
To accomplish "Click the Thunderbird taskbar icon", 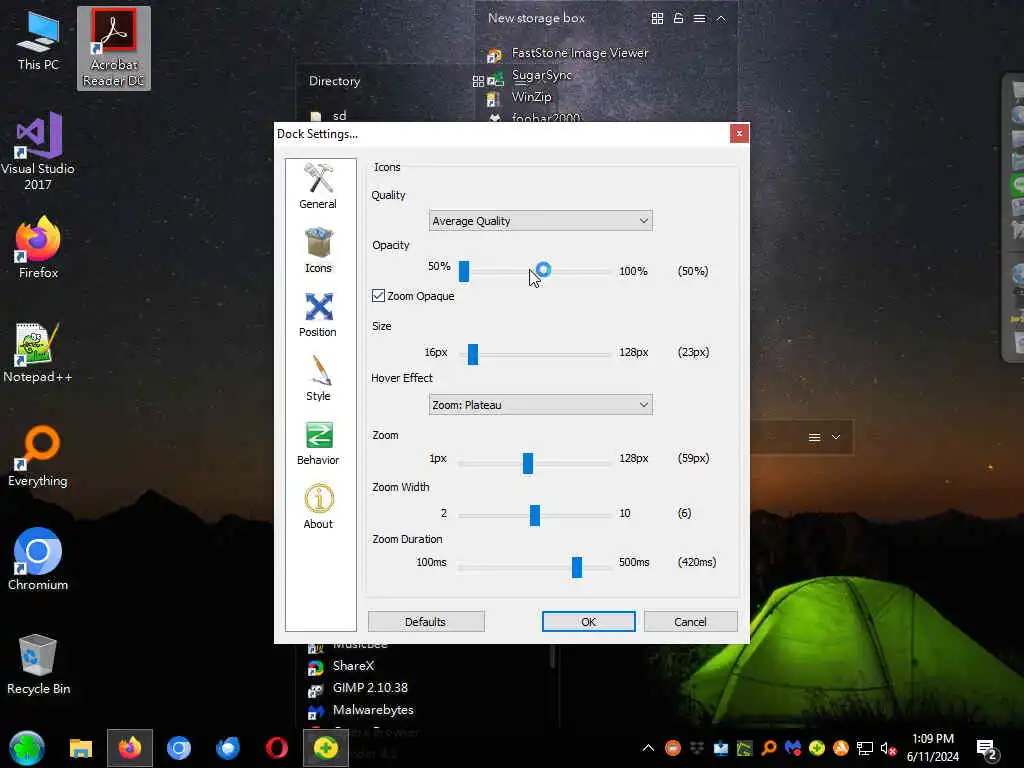I will (228, 748).
